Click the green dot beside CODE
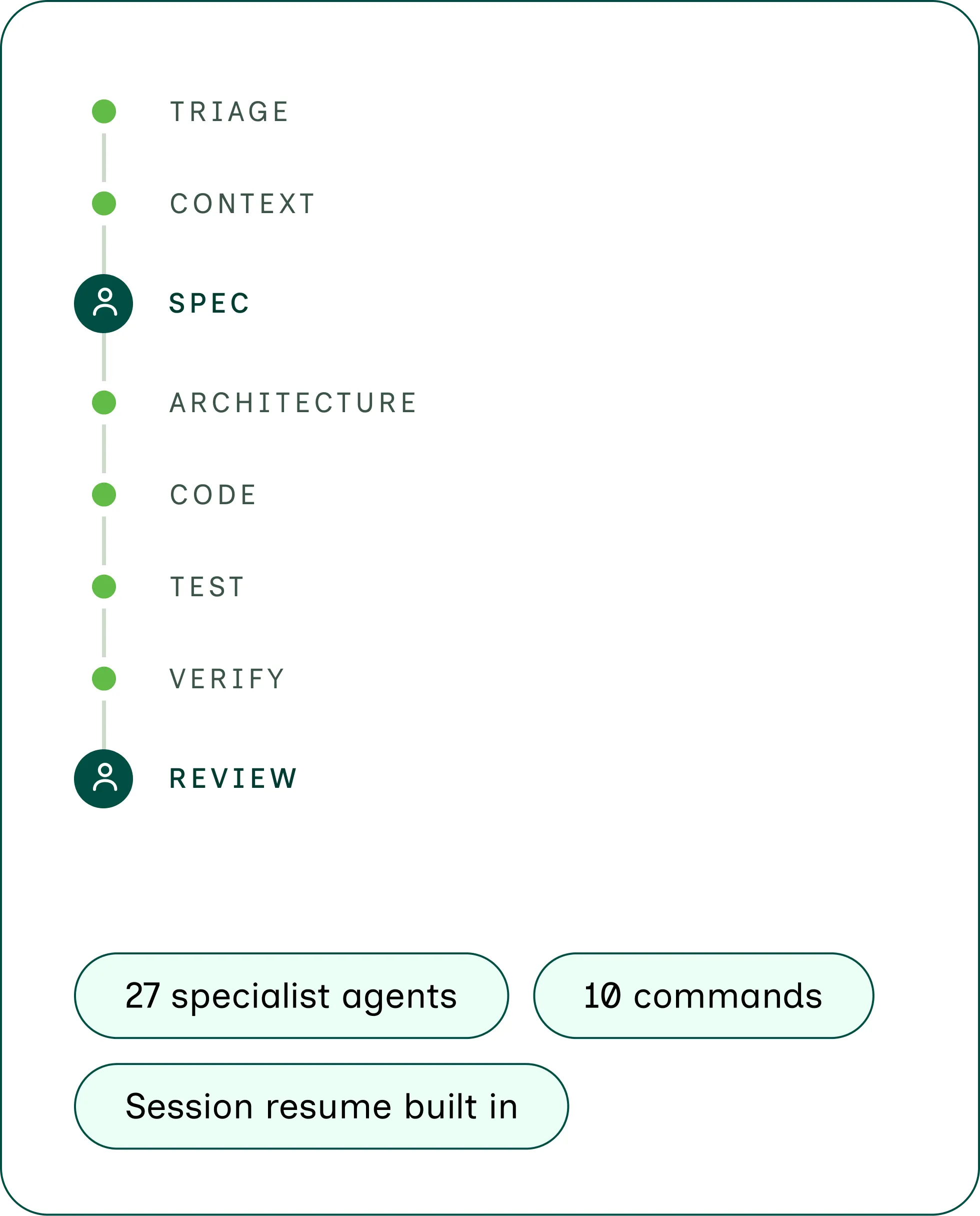 tap(104, 495)
